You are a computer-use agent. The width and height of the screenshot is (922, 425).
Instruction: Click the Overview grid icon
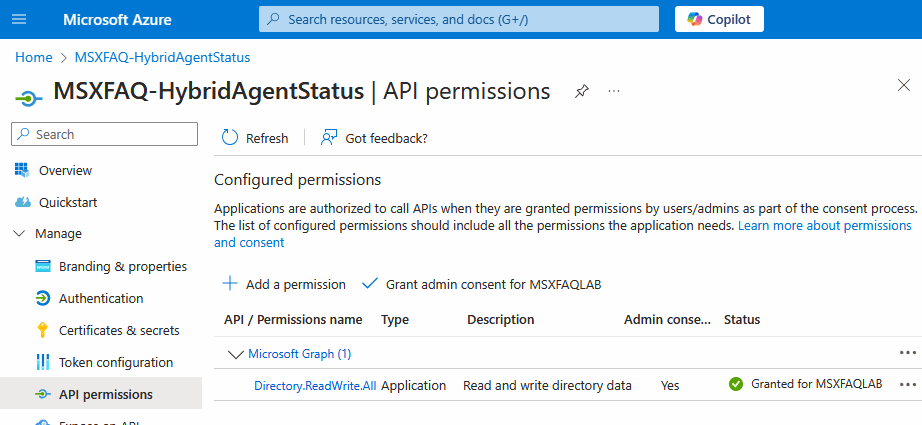point(22,170)
